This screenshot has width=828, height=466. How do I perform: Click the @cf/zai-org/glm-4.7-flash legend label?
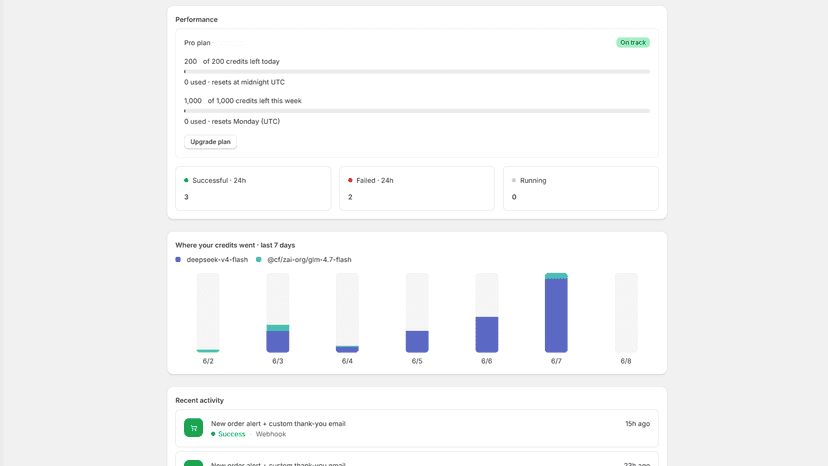tap(309, 259)
